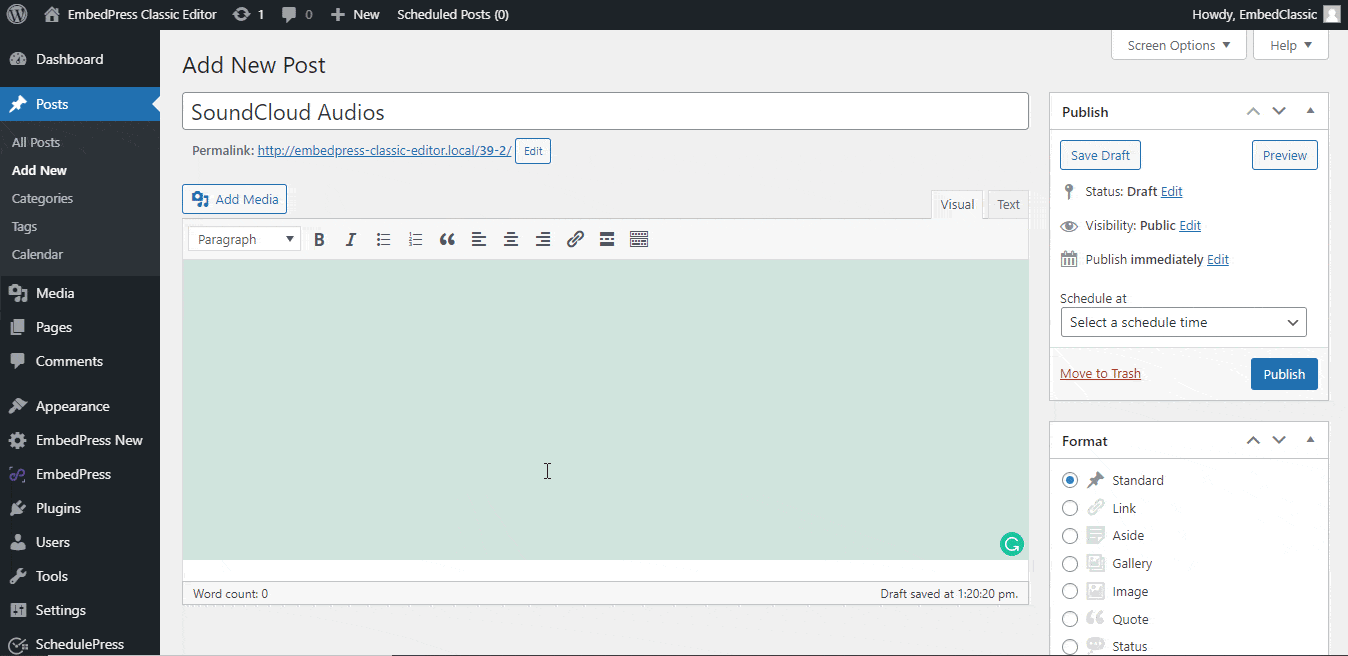Viewport: 1348px width, 656px height.
Task: Toggle the toolbar kitchen sink
Action: click(x=639, y=239)
